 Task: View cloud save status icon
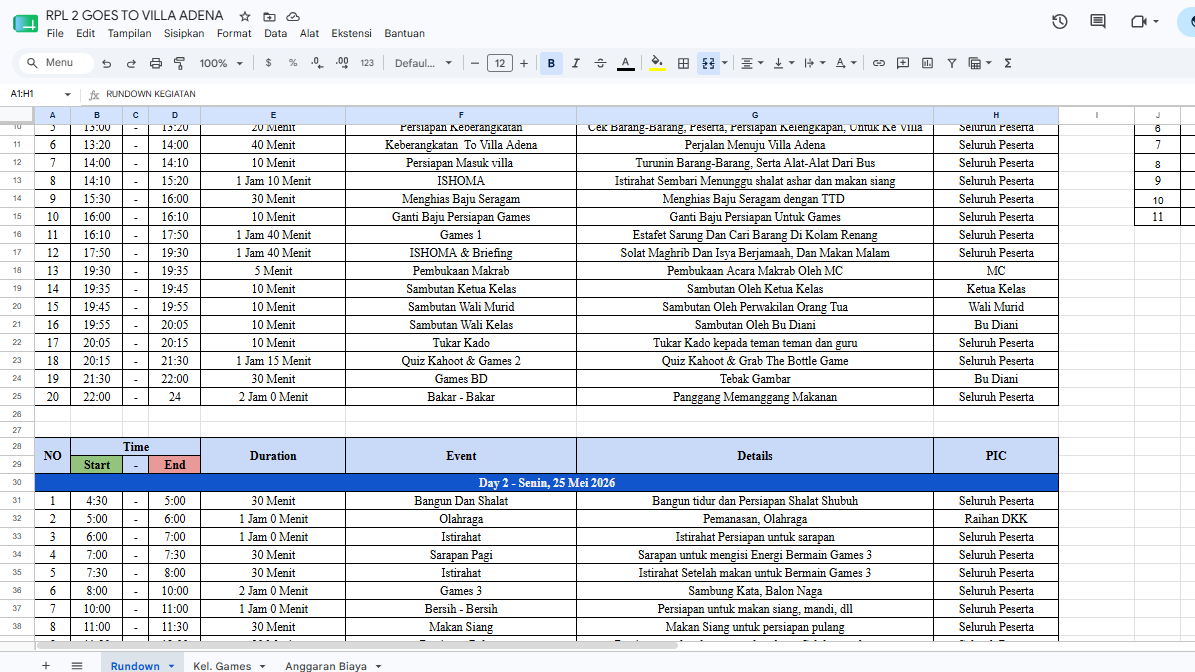(x=293, y=16)
